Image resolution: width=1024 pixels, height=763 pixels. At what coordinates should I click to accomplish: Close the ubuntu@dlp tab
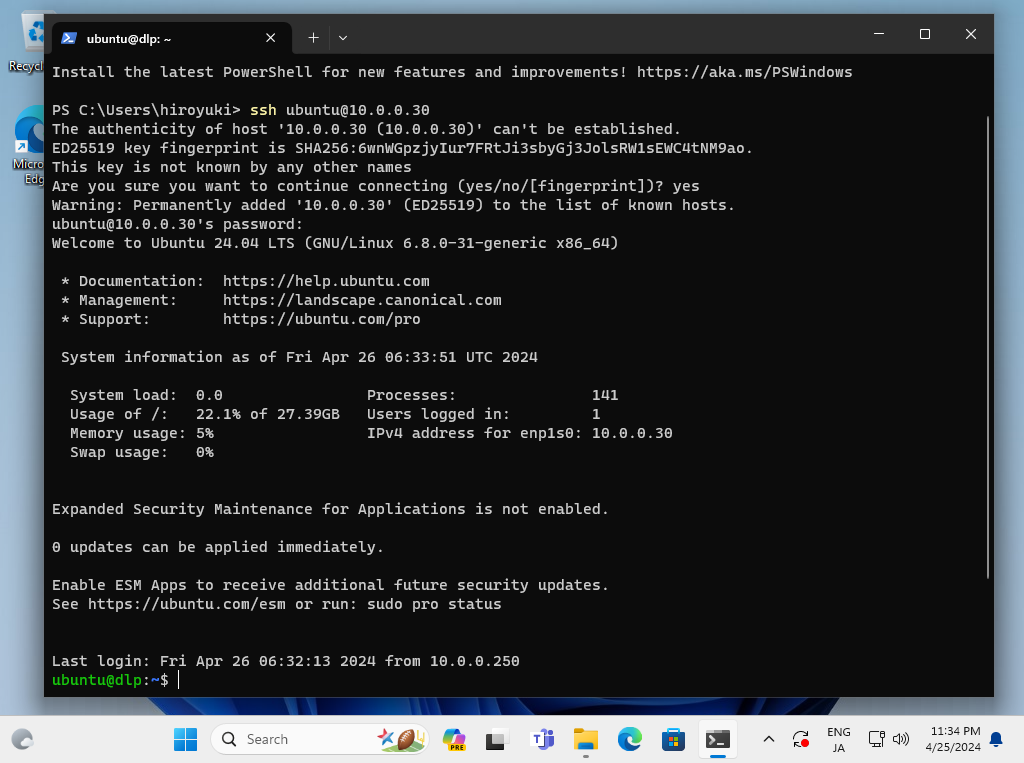[x=270, y=39]
